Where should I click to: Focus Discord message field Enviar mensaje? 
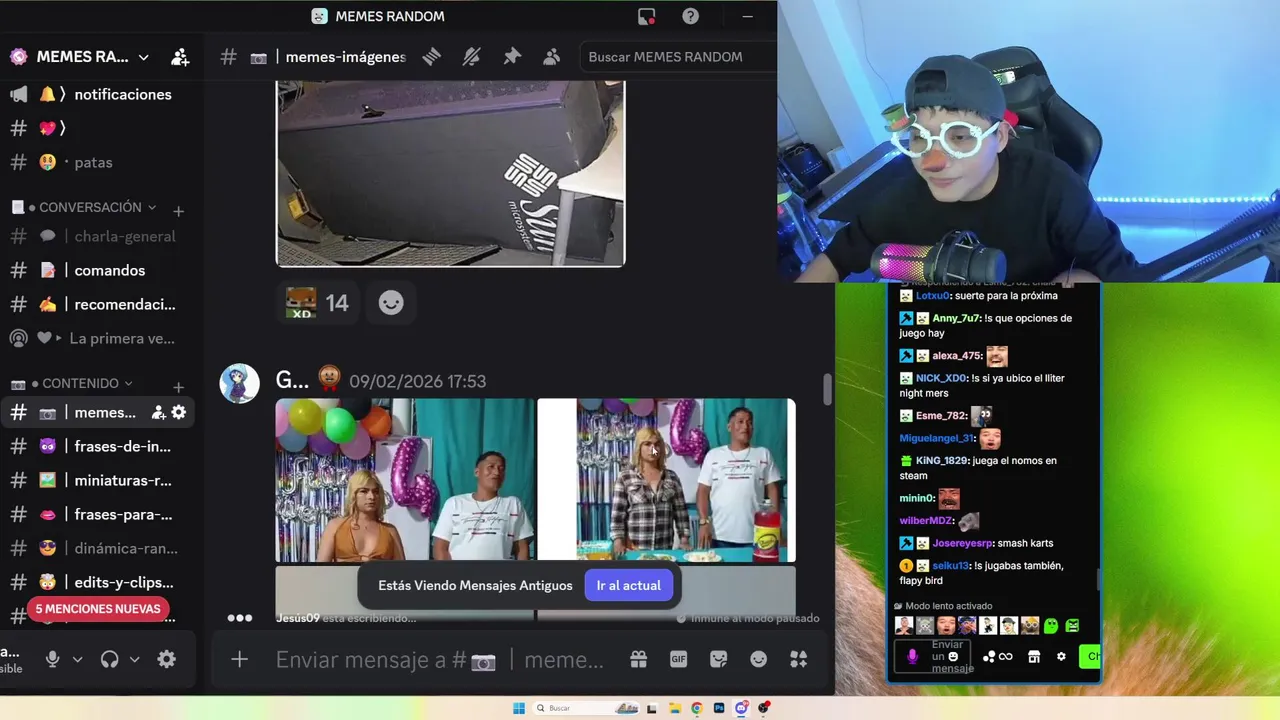(440, 659)
